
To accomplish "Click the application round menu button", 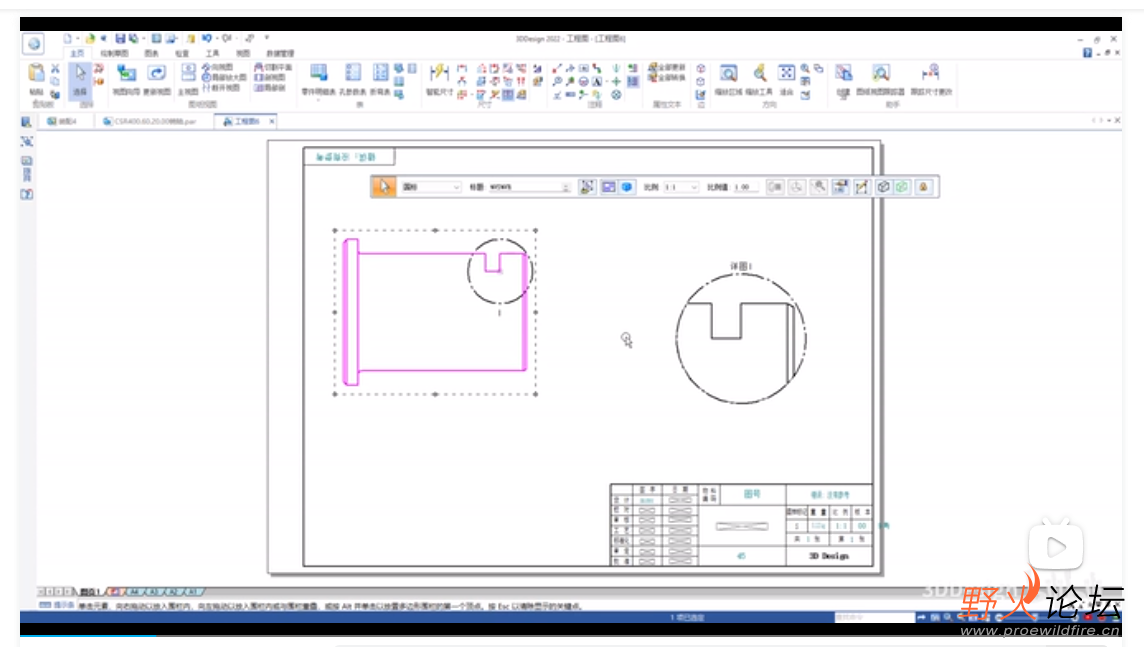I will pyautogui.click(x=34, y=44).
